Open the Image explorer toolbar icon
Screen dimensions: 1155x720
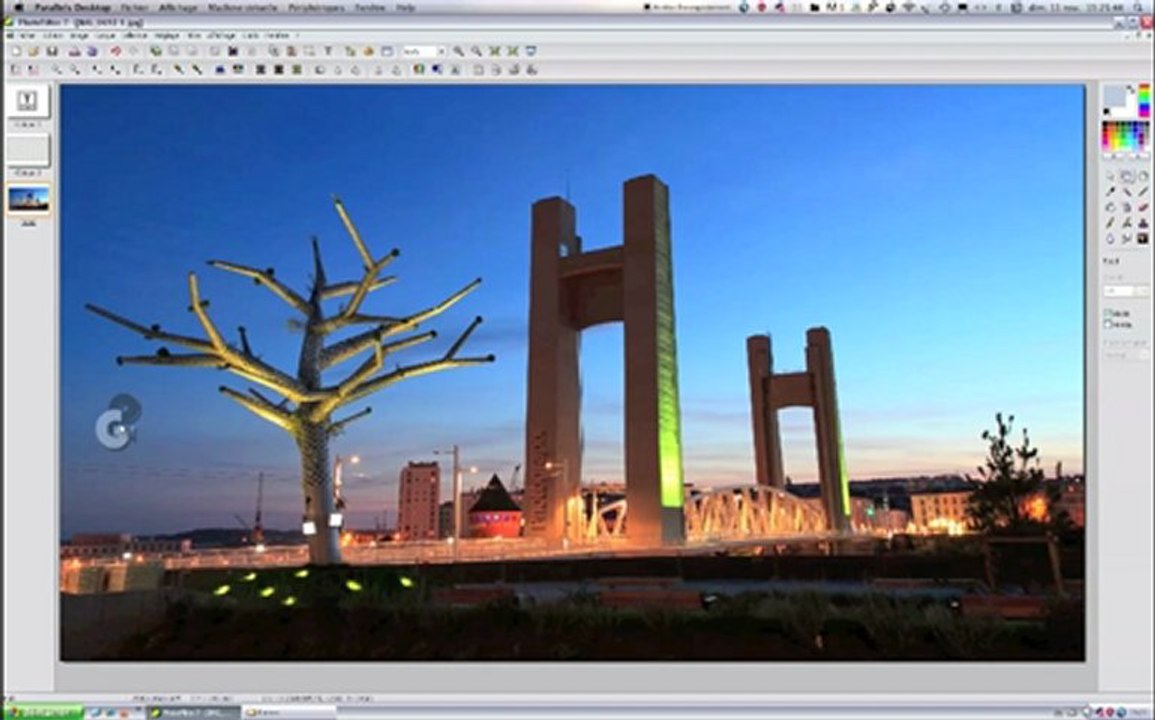click(350, 52)
